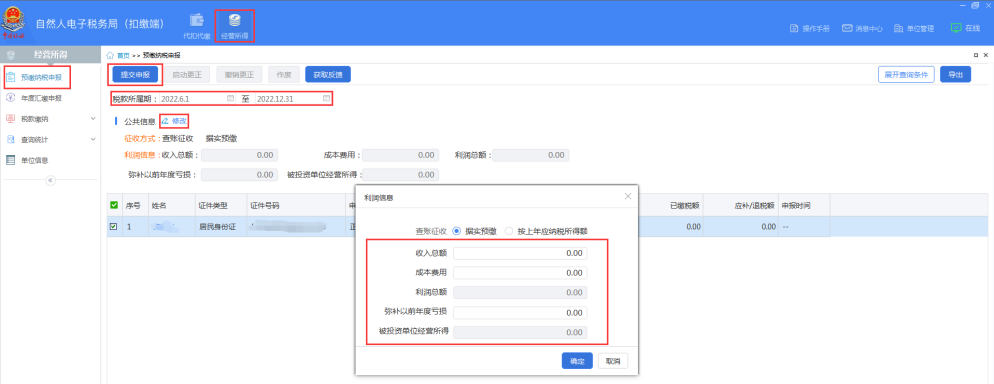The image size is (994, 384).
Task: Click the 已缴税额 column header
Action: (685, 206)
